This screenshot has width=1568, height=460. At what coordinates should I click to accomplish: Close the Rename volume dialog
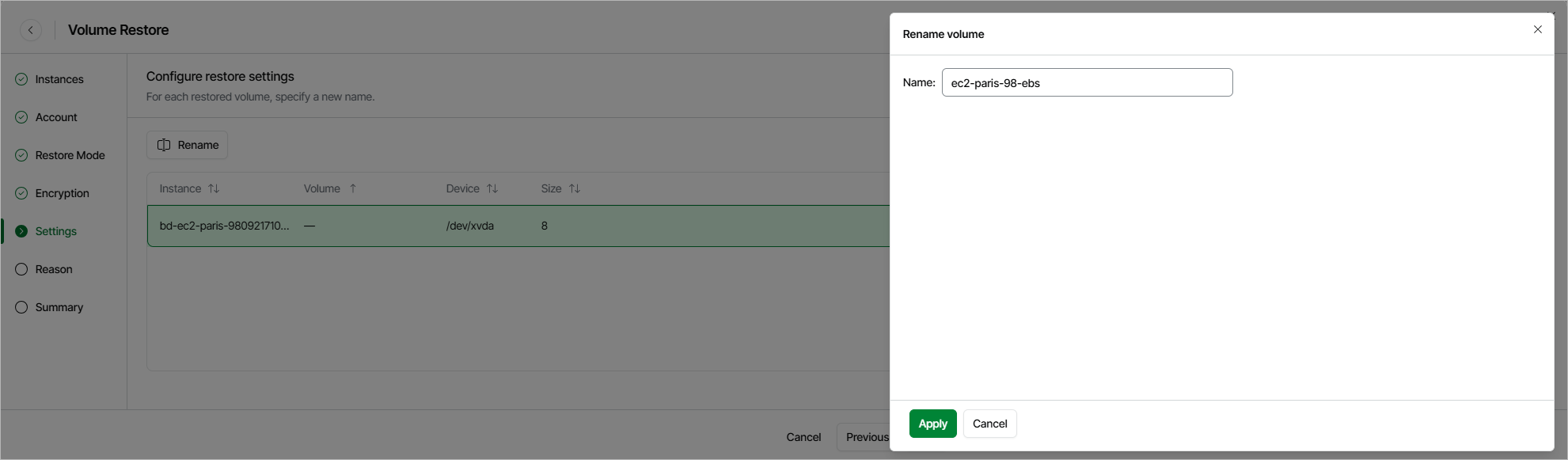pos(1537,30)
